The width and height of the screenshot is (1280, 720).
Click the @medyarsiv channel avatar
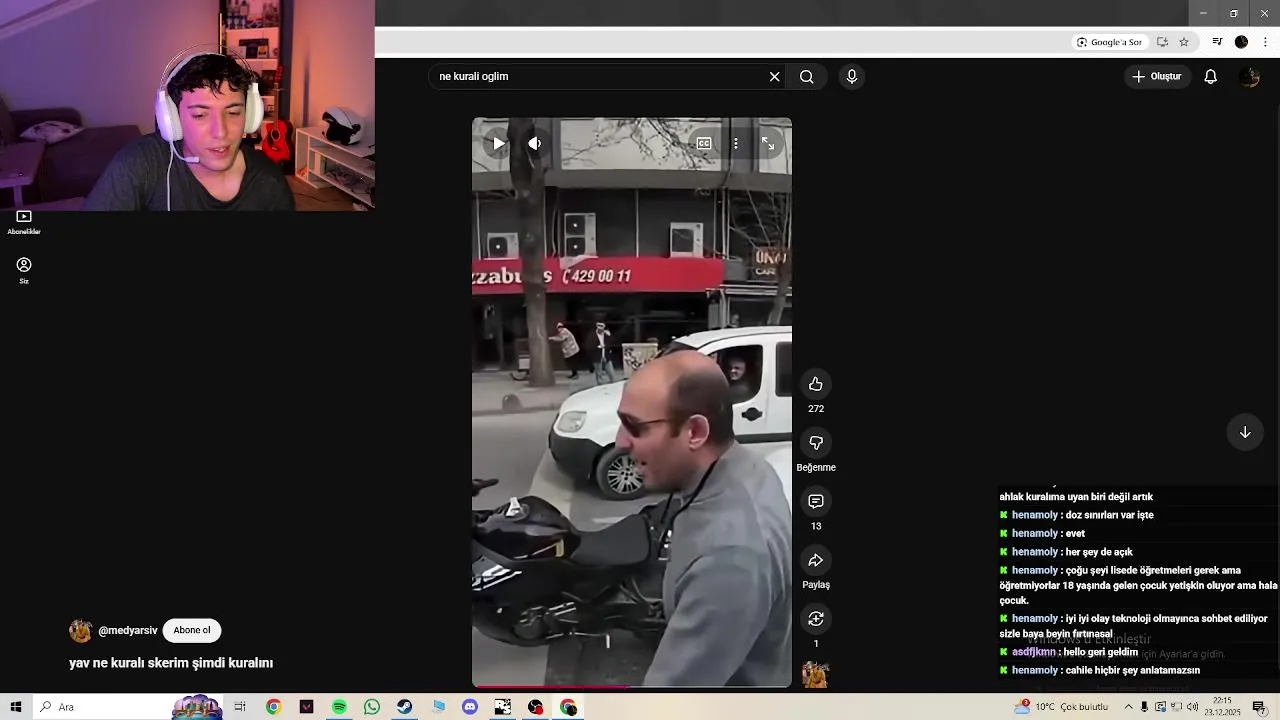(x=81, y=631)
